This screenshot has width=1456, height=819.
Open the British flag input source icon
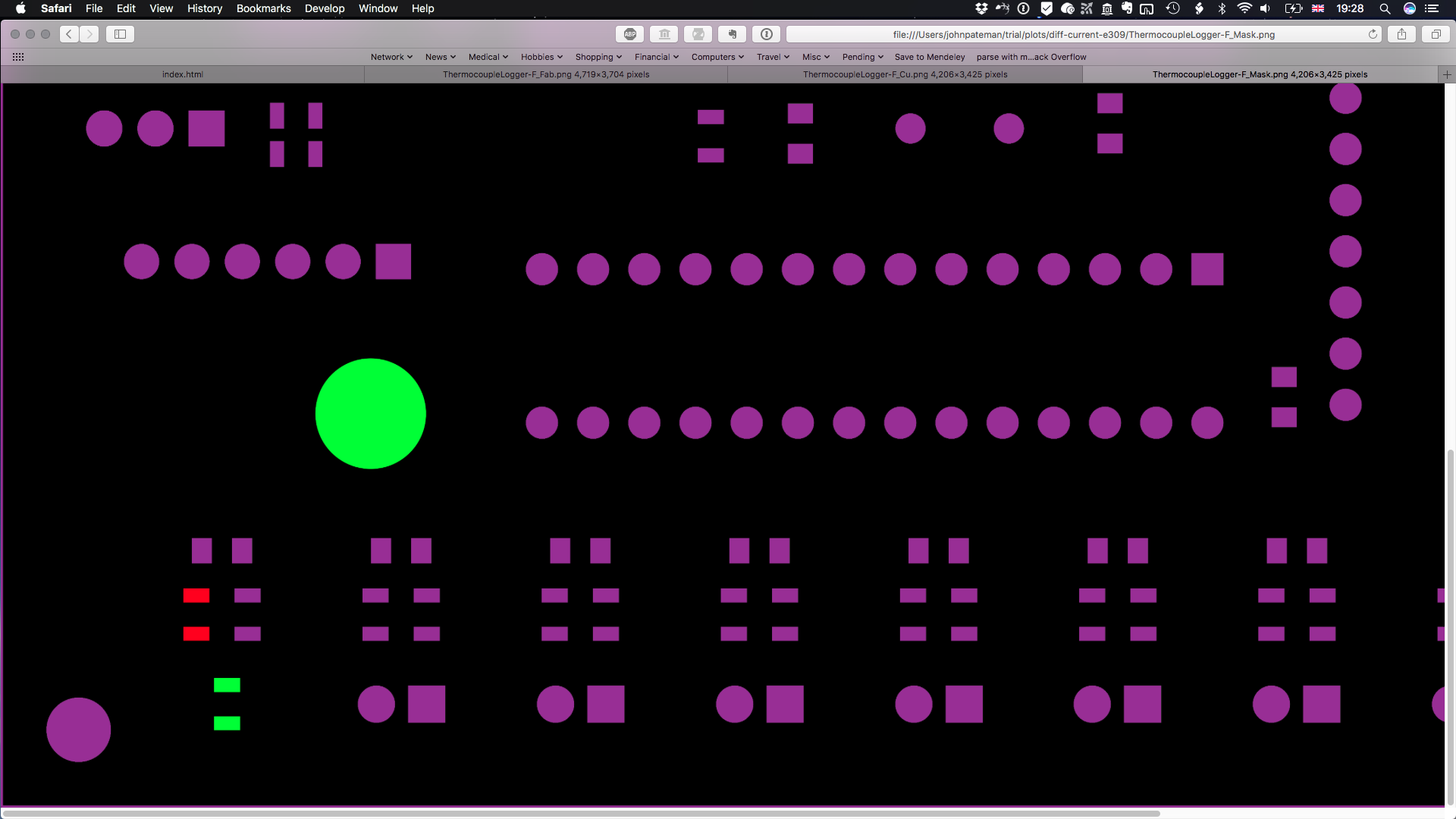(1318, 8)
